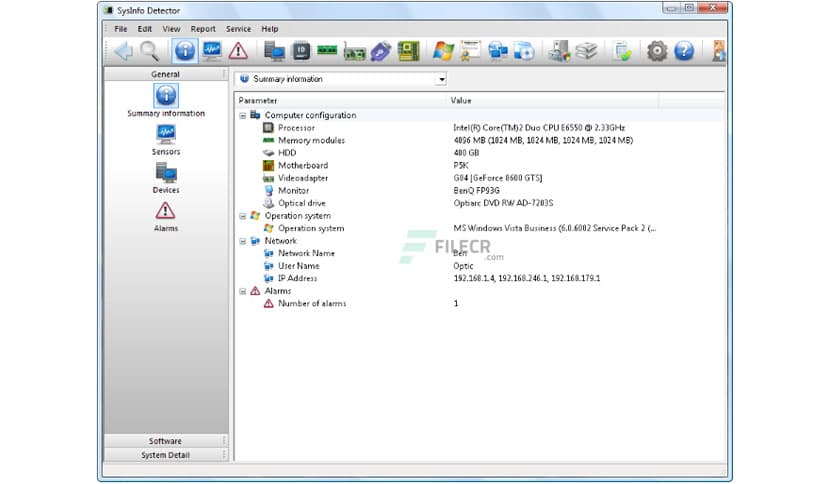Click the PCI card toolbar icon

tap(354, 52)
